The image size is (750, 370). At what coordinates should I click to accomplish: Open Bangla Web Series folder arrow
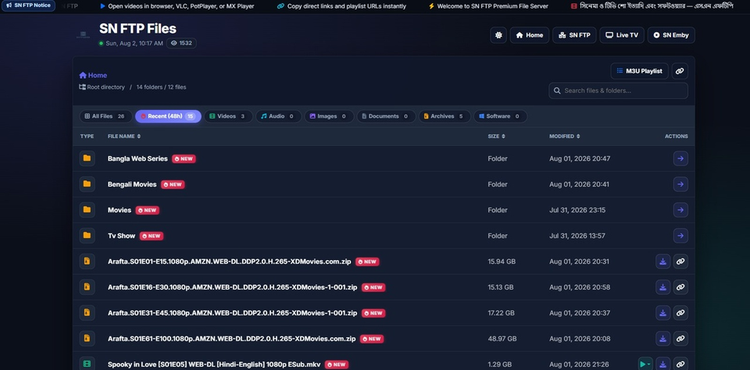pyautogui.click(x=680, y=159)
